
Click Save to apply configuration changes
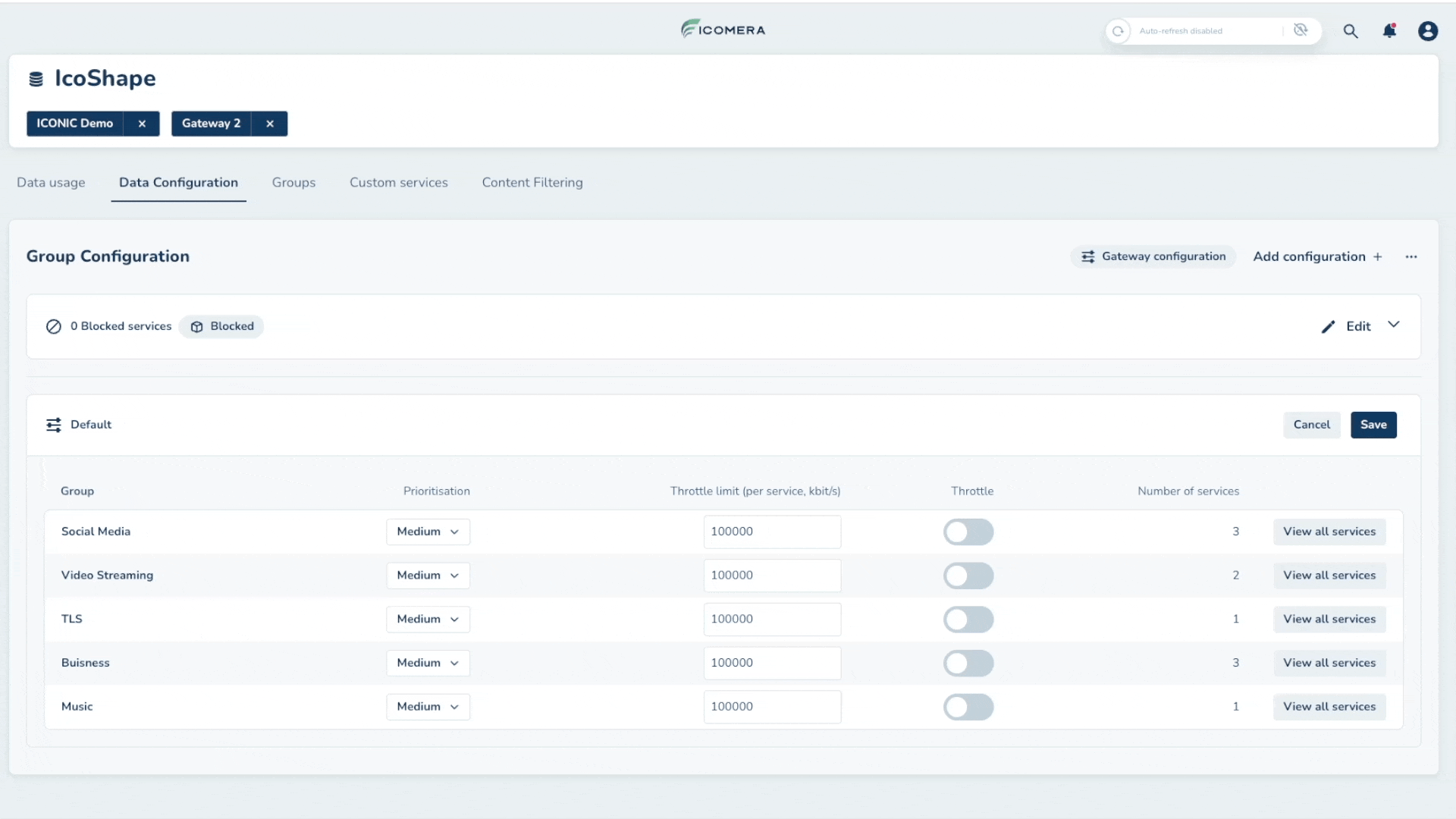pyautogui.click(x=1372, y=424)
